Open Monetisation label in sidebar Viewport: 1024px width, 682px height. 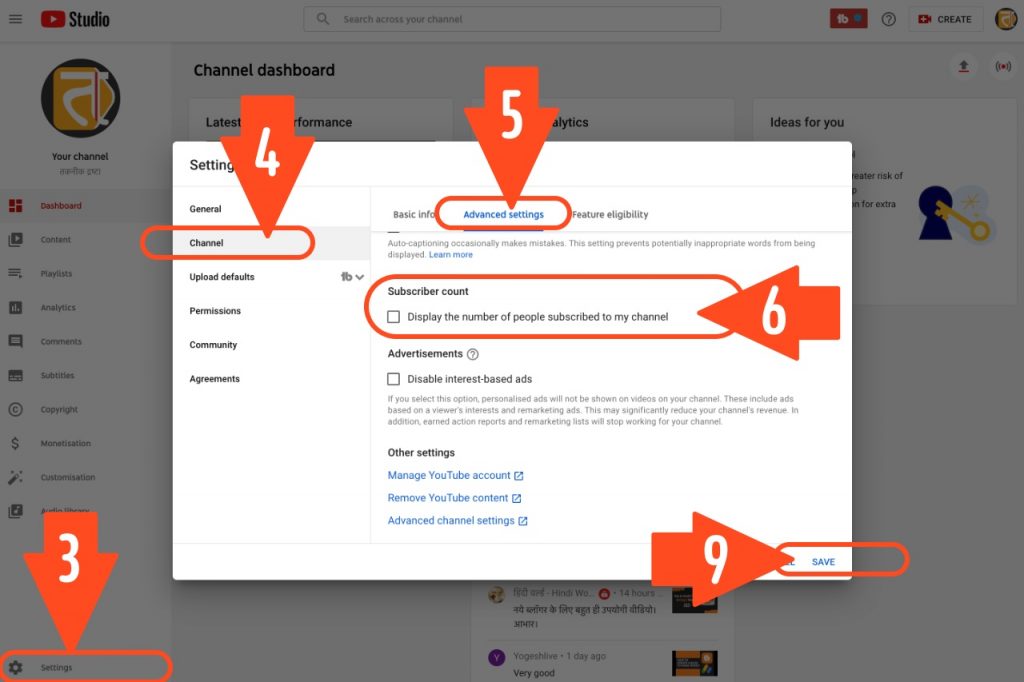(66, 444)
